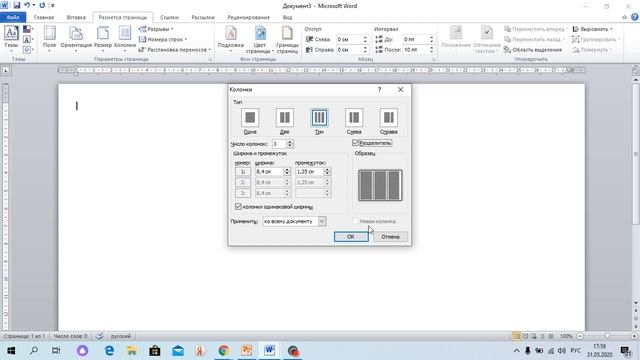This screenshot has width=640, height=360.
Task: Adjust the zoom slider in status bar
Action: [x=607, y=336]
